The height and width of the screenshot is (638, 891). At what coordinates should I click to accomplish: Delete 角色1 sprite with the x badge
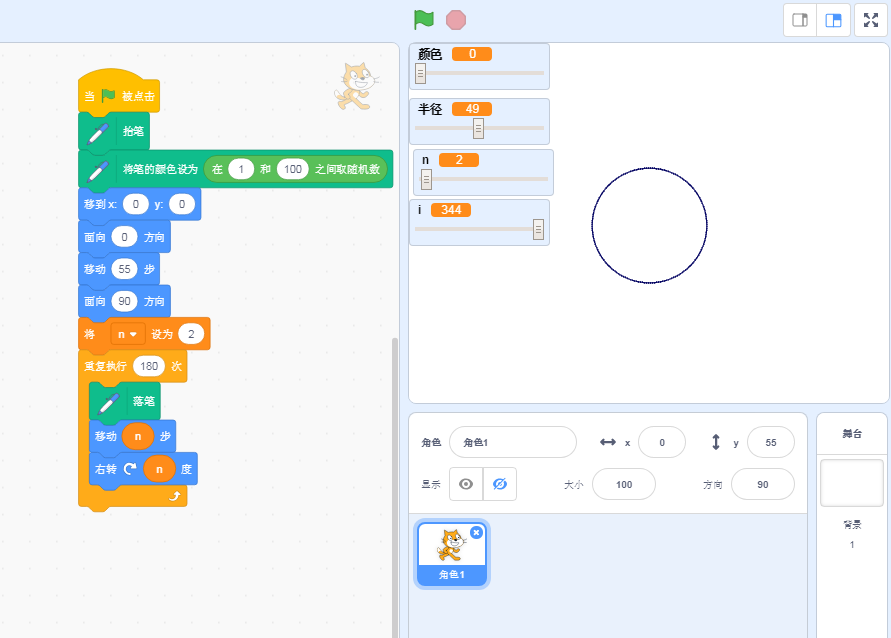tap(476, 532)
